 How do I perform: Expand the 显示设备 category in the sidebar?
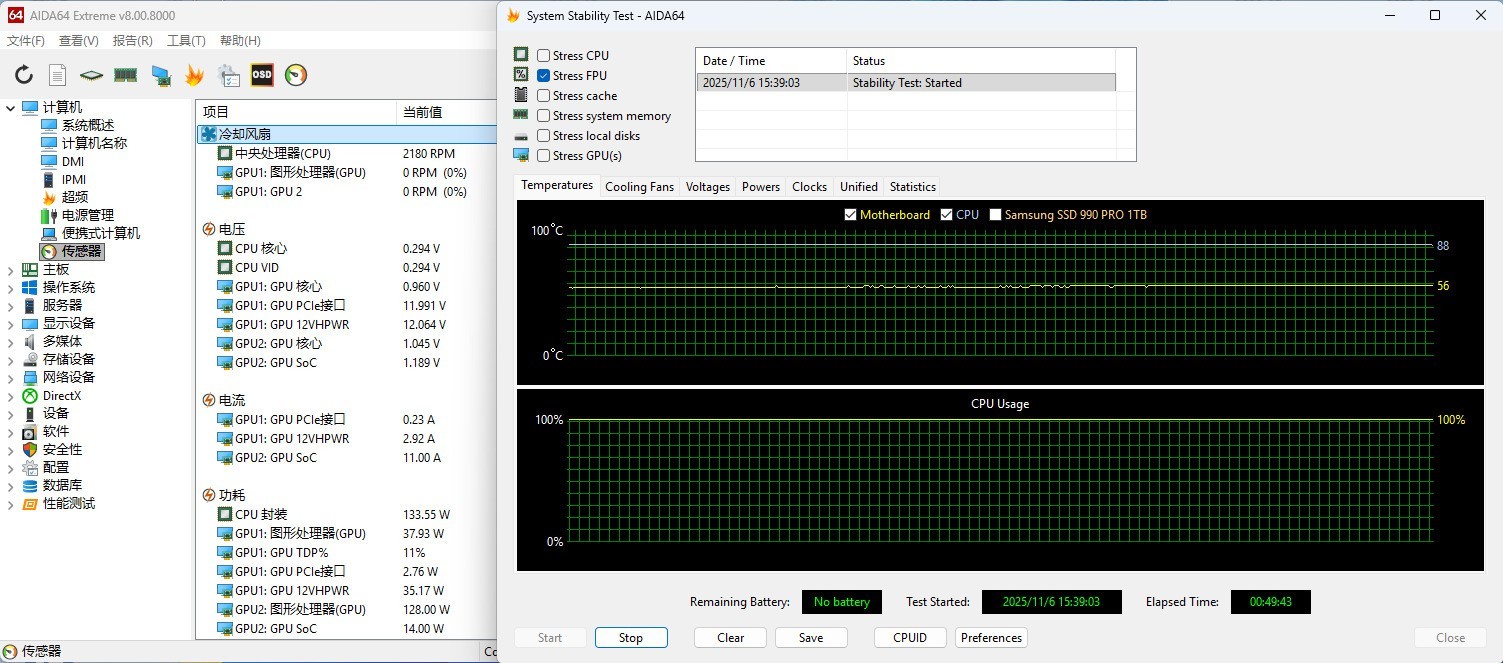tap(10, 323)
